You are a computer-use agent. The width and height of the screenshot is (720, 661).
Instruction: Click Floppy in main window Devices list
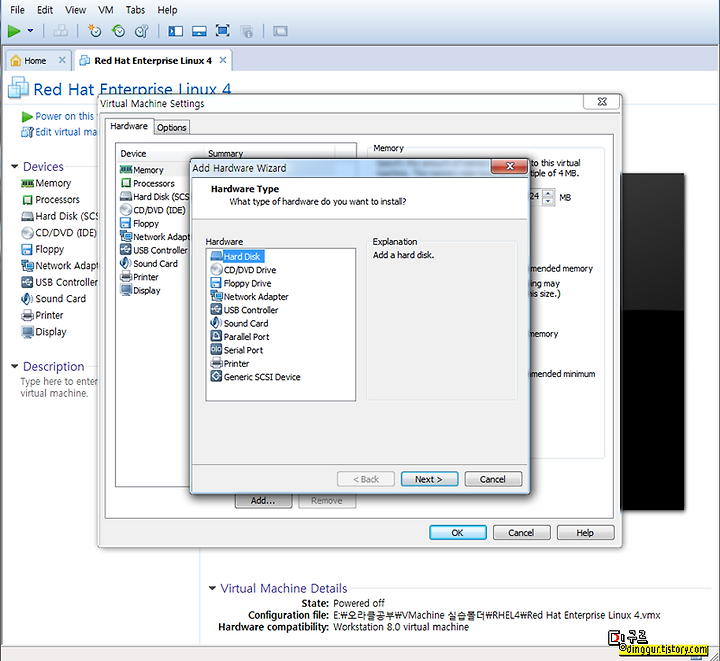click(x=43, y=249)
